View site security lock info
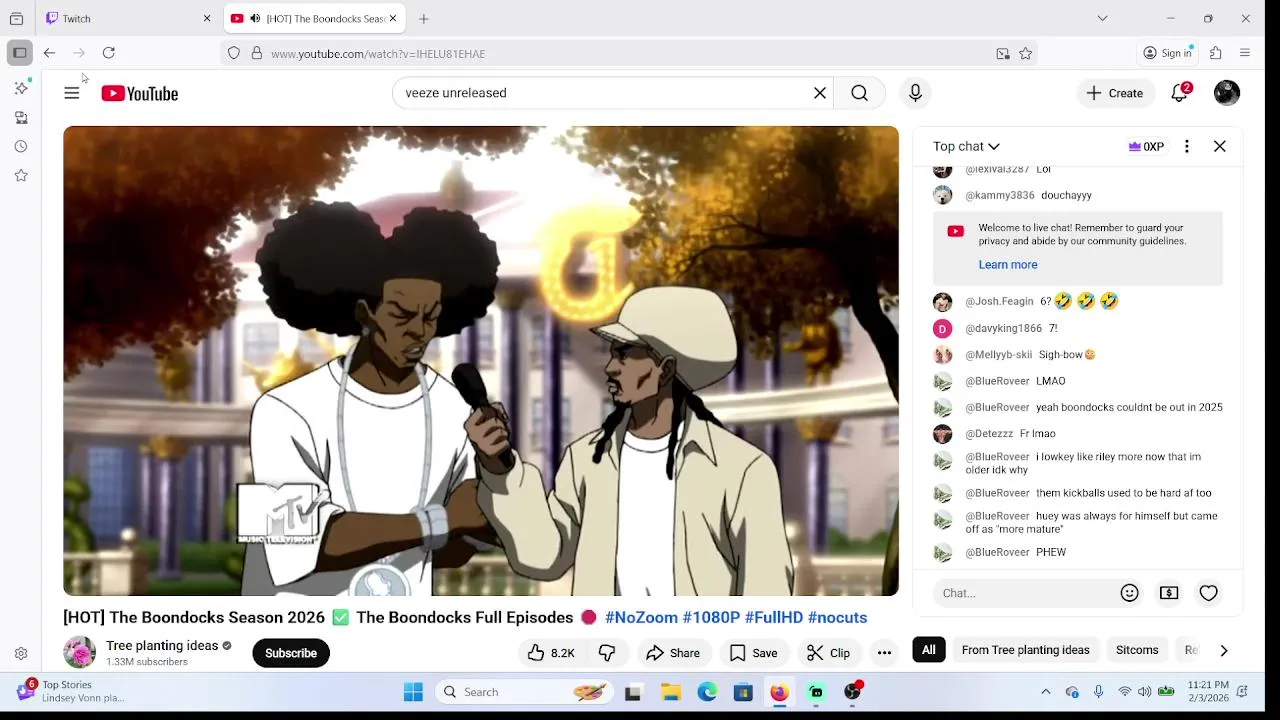1280x720 pixels. tap(256, 53)
